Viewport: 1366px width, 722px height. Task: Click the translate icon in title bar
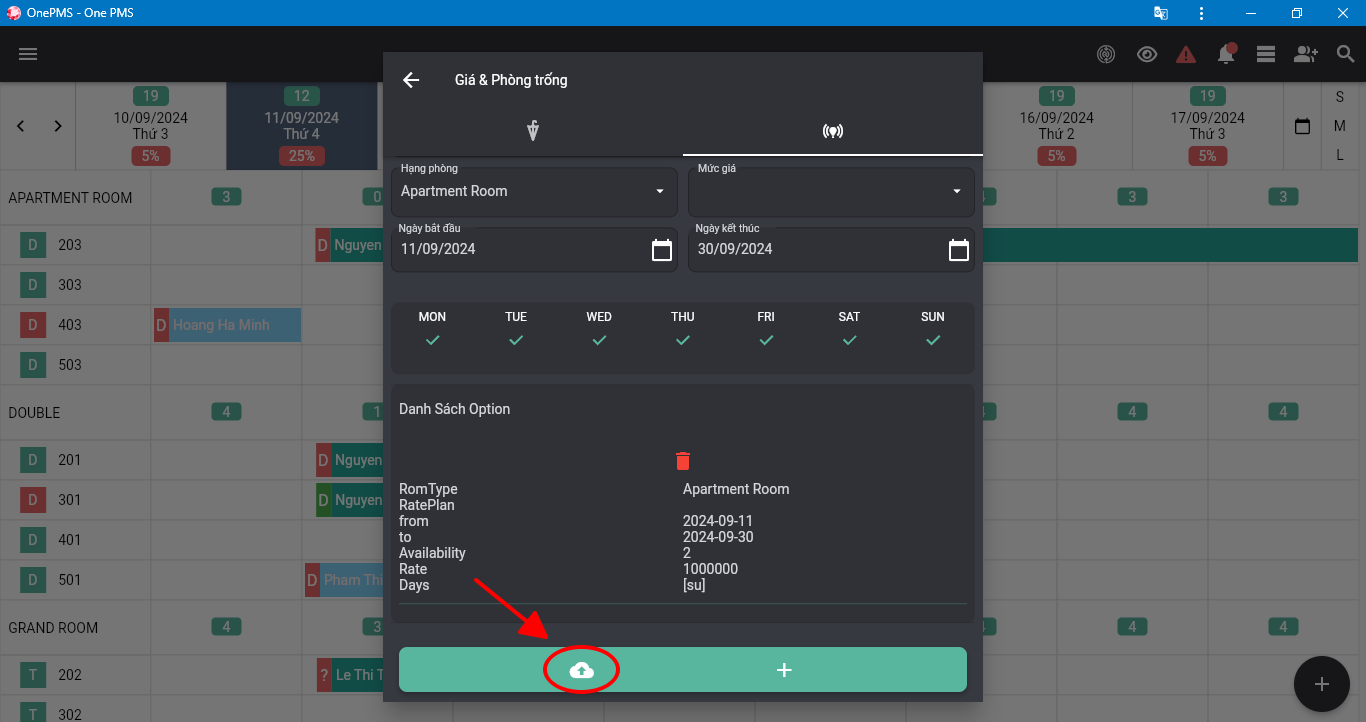1161,13
